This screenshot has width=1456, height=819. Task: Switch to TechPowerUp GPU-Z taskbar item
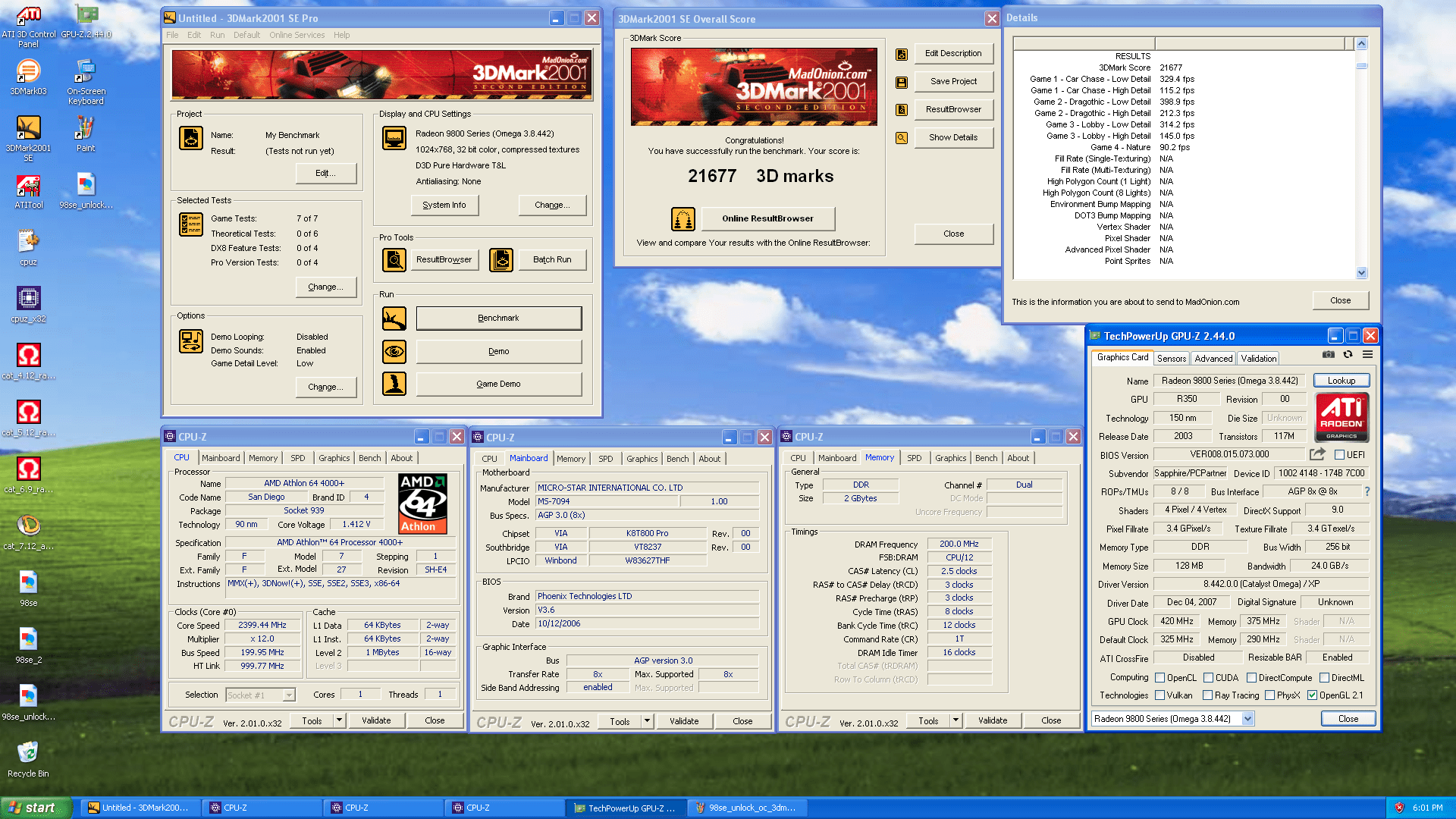[626, 808]
